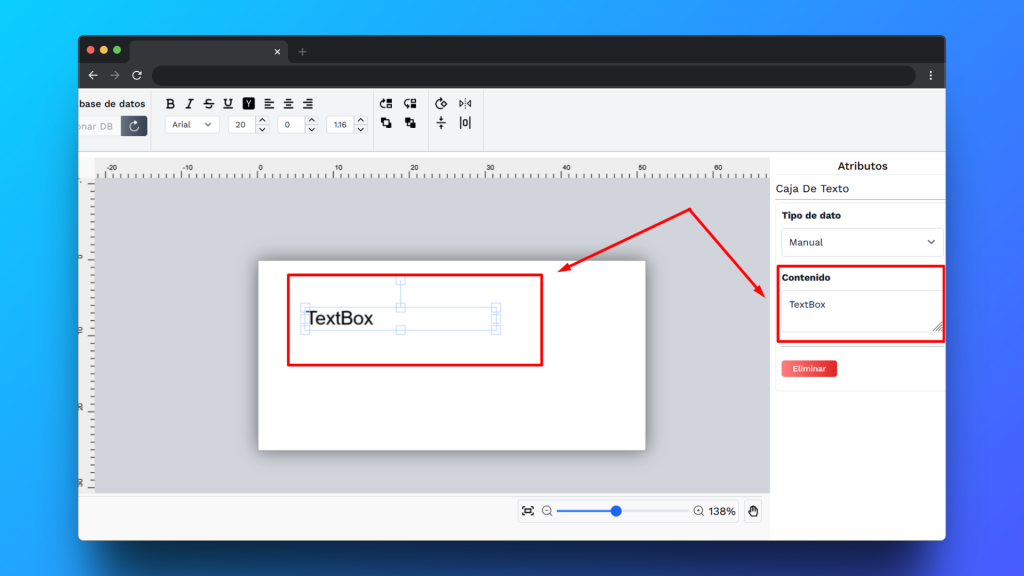Click the Eliminar button
The image size is (1024, 576).
pos(809,368)
